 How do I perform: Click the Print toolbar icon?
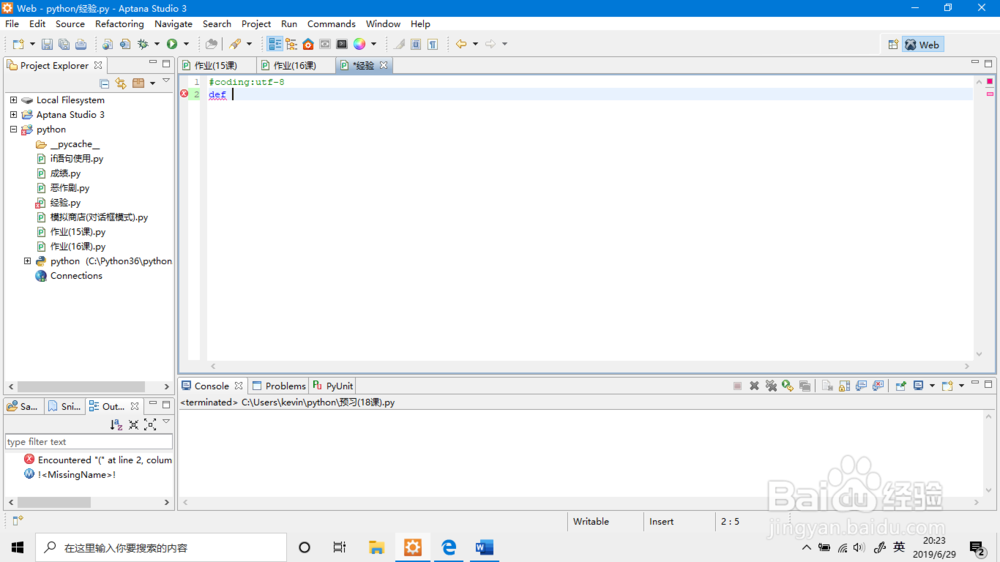pyautogui.click(x=81, y=44)
